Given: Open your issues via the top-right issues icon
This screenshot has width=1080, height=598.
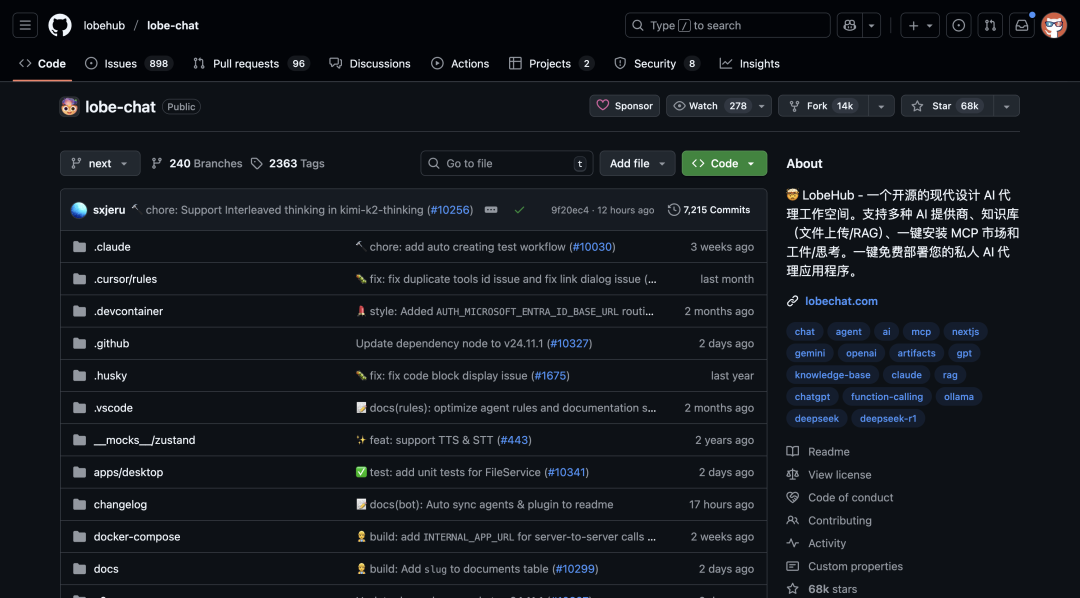Looking at the screenshot, I should [x=958, y=25].
